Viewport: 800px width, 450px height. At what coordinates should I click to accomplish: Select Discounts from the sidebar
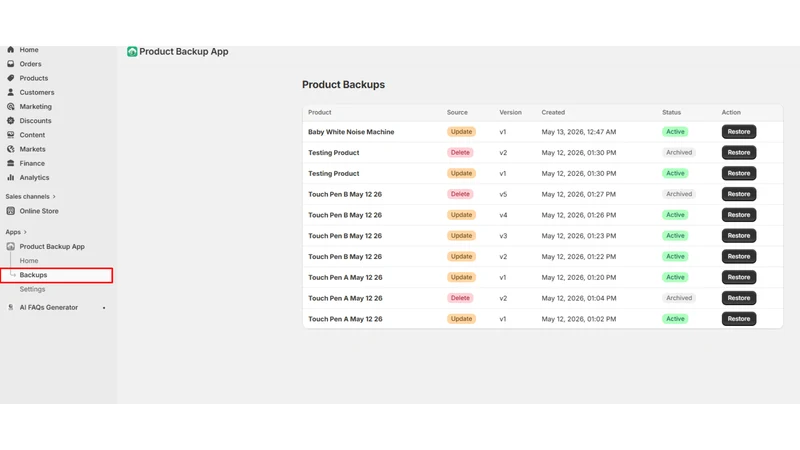35,121
